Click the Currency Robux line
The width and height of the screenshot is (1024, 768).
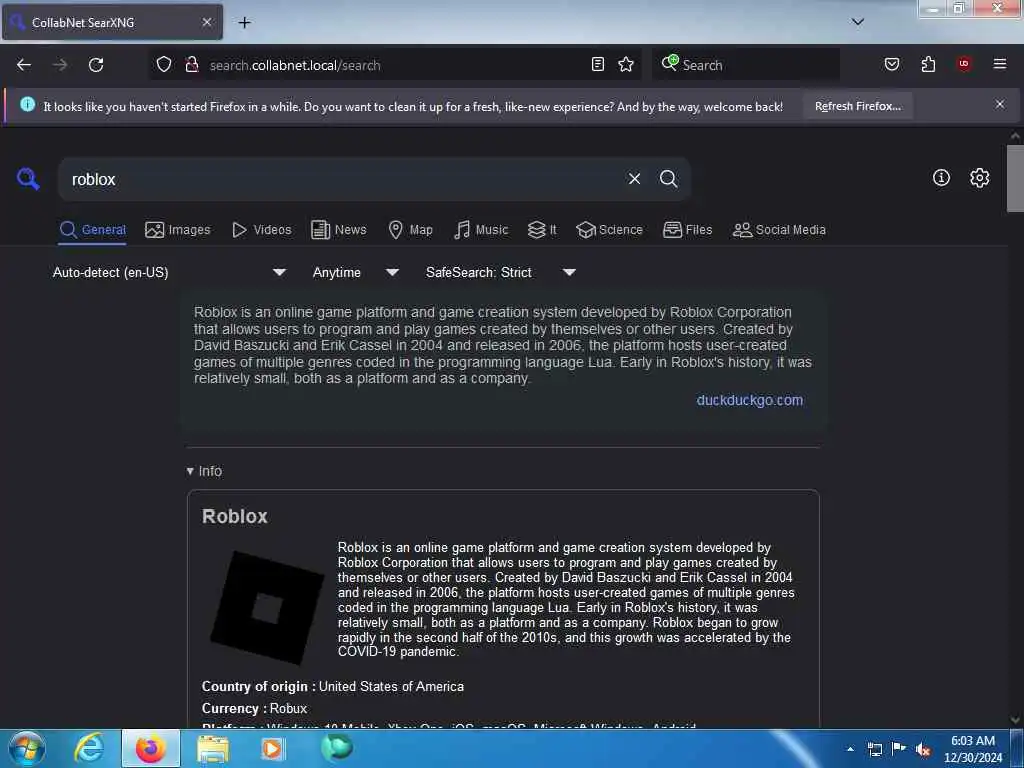coord(255,709)
